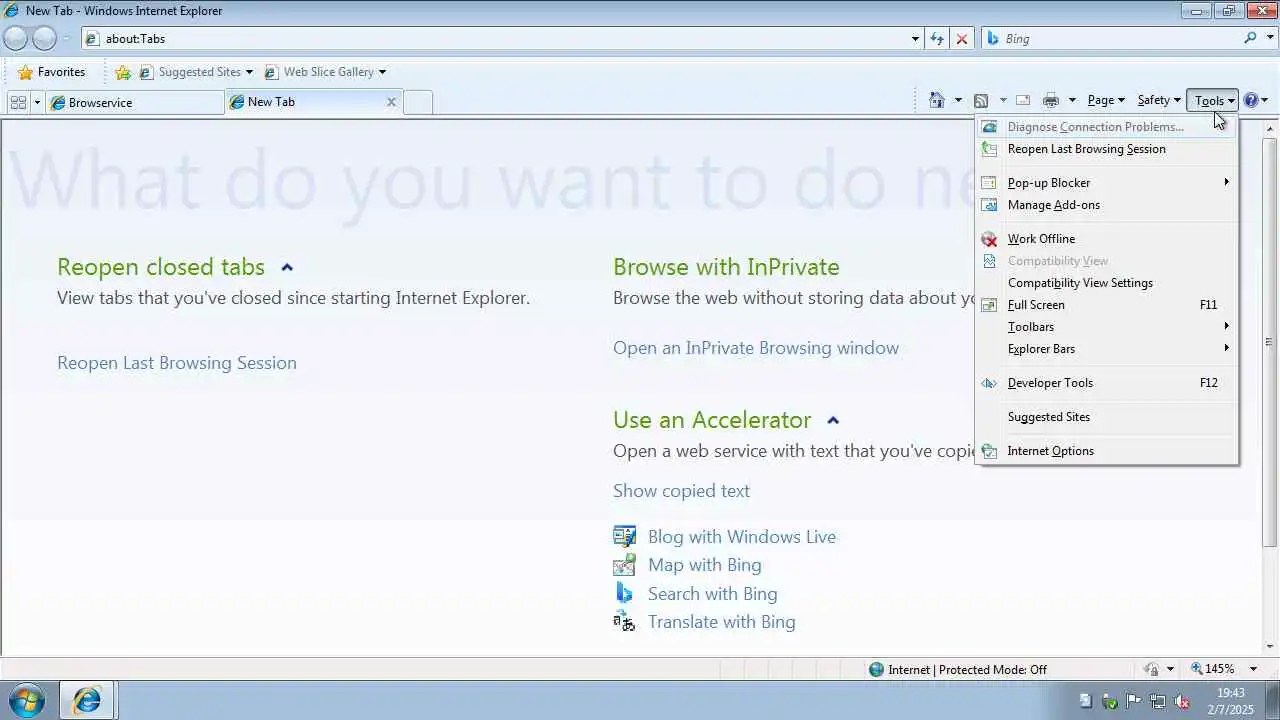
Task: Click the Back navigation button
Action: pyautogui.click(x=16, y=38)
